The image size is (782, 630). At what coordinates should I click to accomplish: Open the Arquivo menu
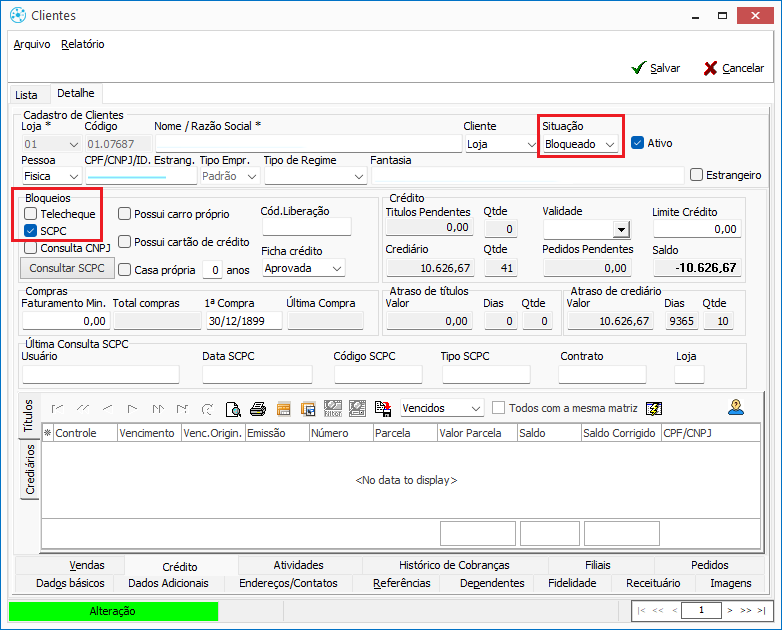(x=32, y=44)
